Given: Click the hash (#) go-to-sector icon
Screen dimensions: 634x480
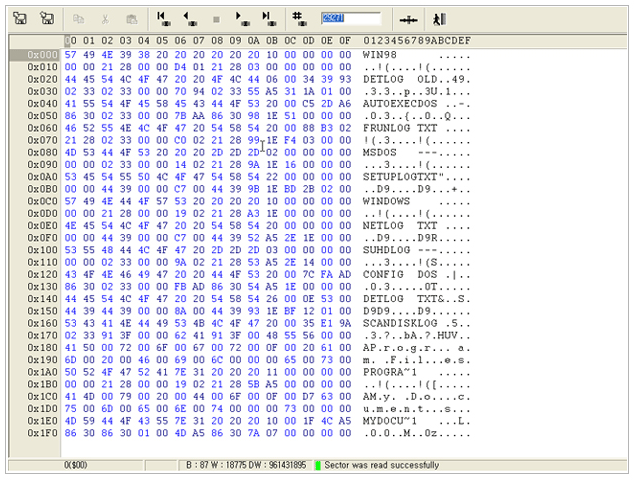Looking at the screenshot, I should 298,18.
